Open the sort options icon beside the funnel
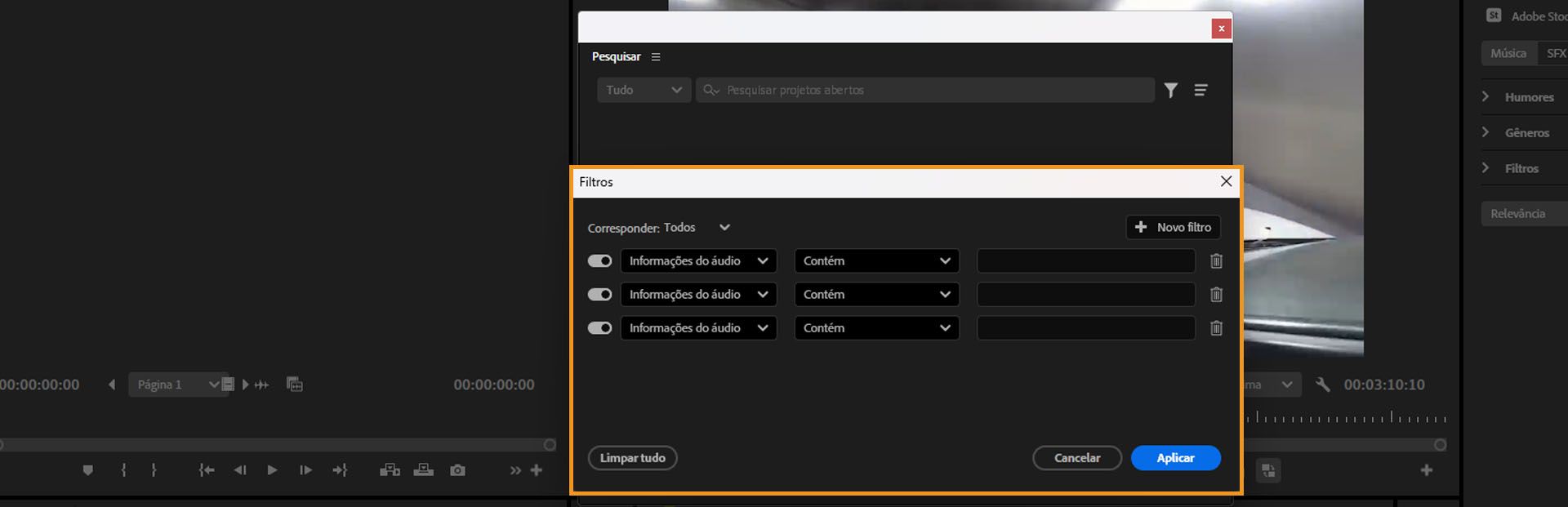Screen dimensions: 1568x507 1200,90
